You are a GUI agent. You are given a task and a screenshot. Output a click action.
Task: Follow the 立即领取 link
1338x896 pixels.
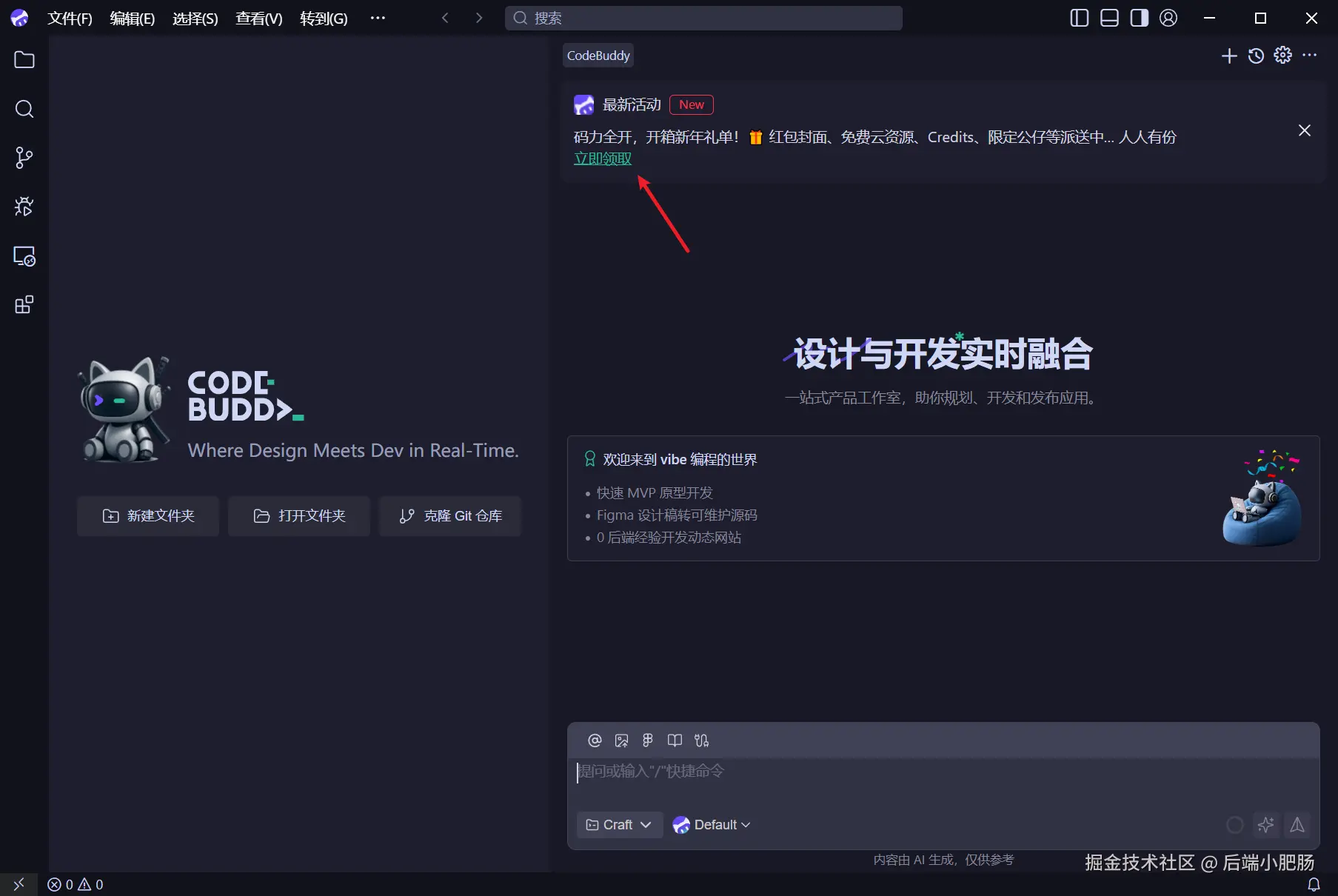coord(603,158)
